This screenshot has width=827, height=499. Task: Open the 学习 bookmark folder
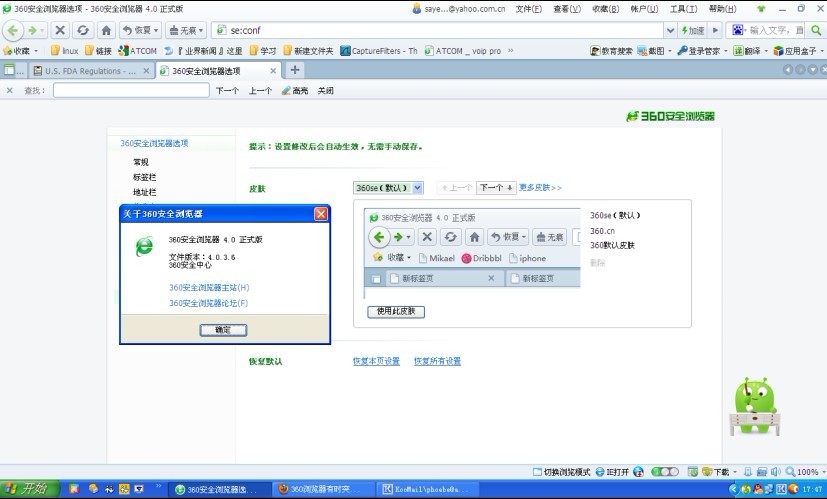click(x=263, y=51)
